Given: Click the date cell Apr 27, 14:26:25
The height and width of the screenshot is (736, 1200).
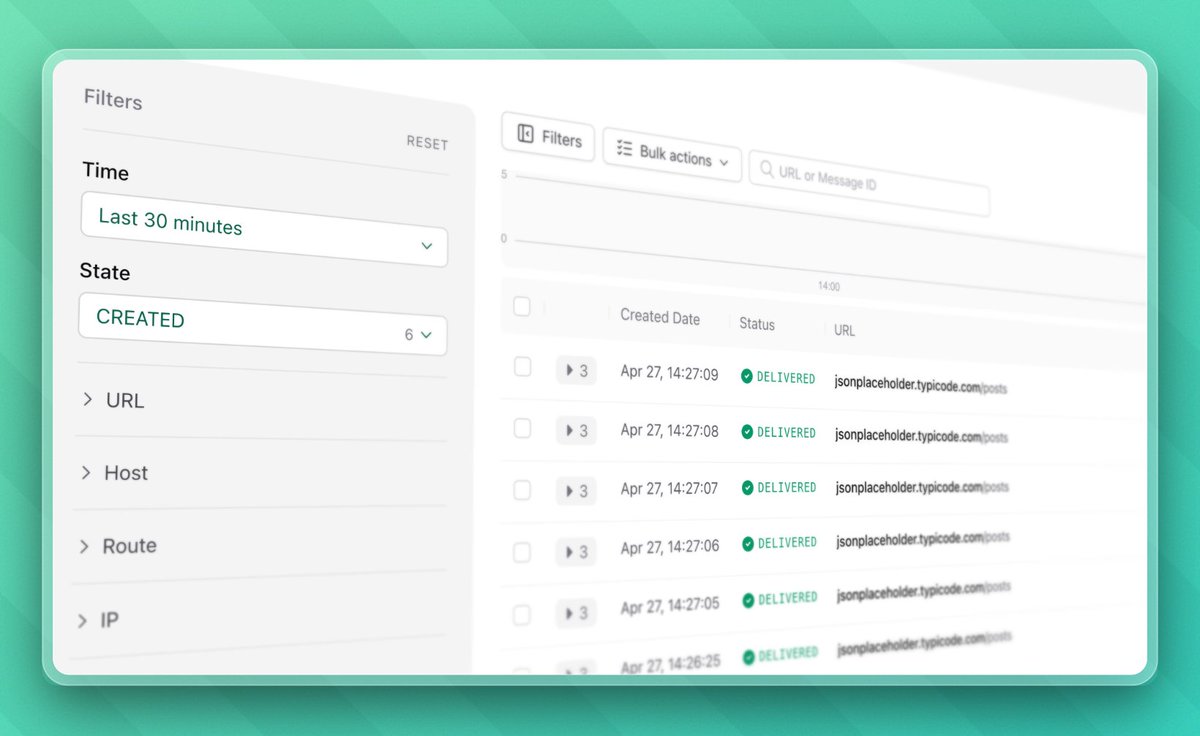Looking at the screenshot, I should point(670,664).
